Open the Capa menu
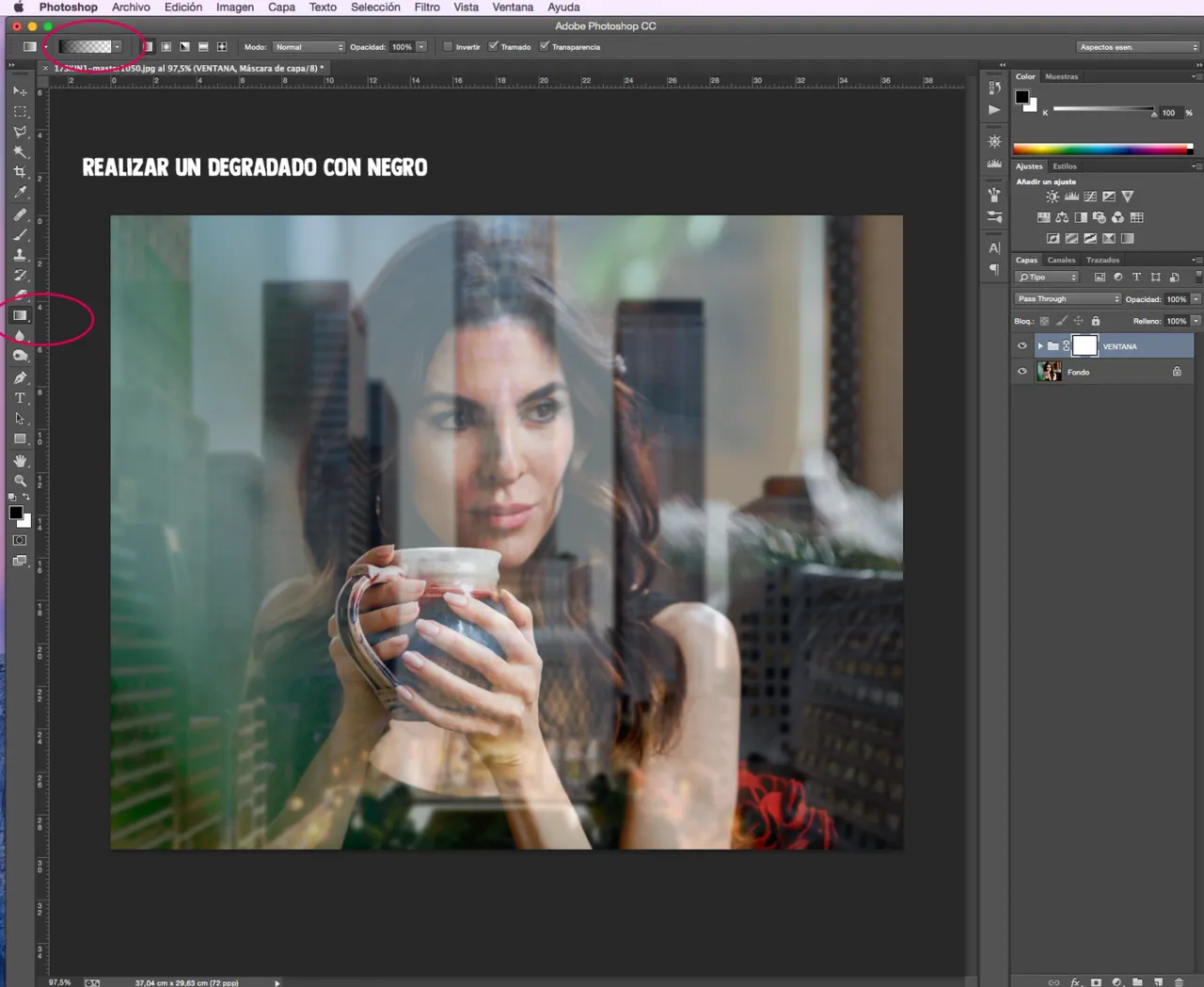 [281, 7]
